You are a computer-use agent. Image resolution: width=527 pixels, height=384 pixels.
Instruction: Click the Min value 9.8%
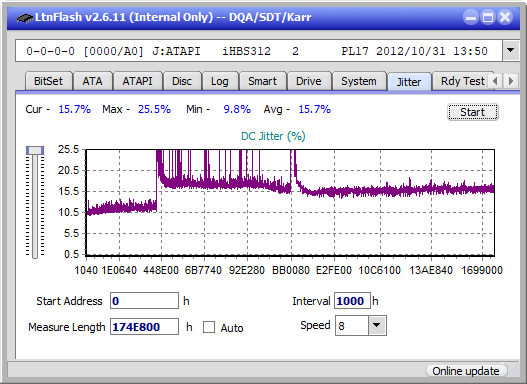pos(237,109)
